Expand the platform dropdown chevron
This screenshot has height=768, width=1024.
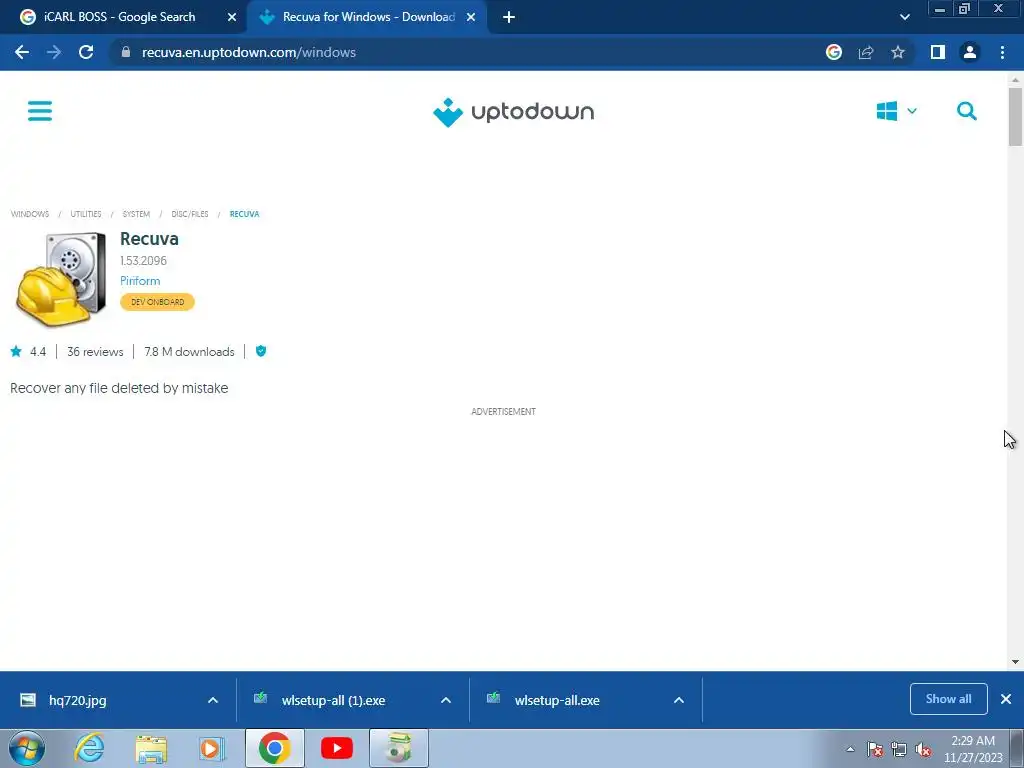[912, 111]
